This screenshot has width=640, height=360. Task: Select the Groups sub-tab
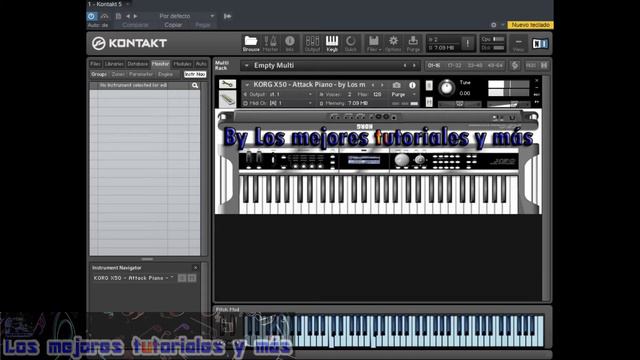[99, 74]
